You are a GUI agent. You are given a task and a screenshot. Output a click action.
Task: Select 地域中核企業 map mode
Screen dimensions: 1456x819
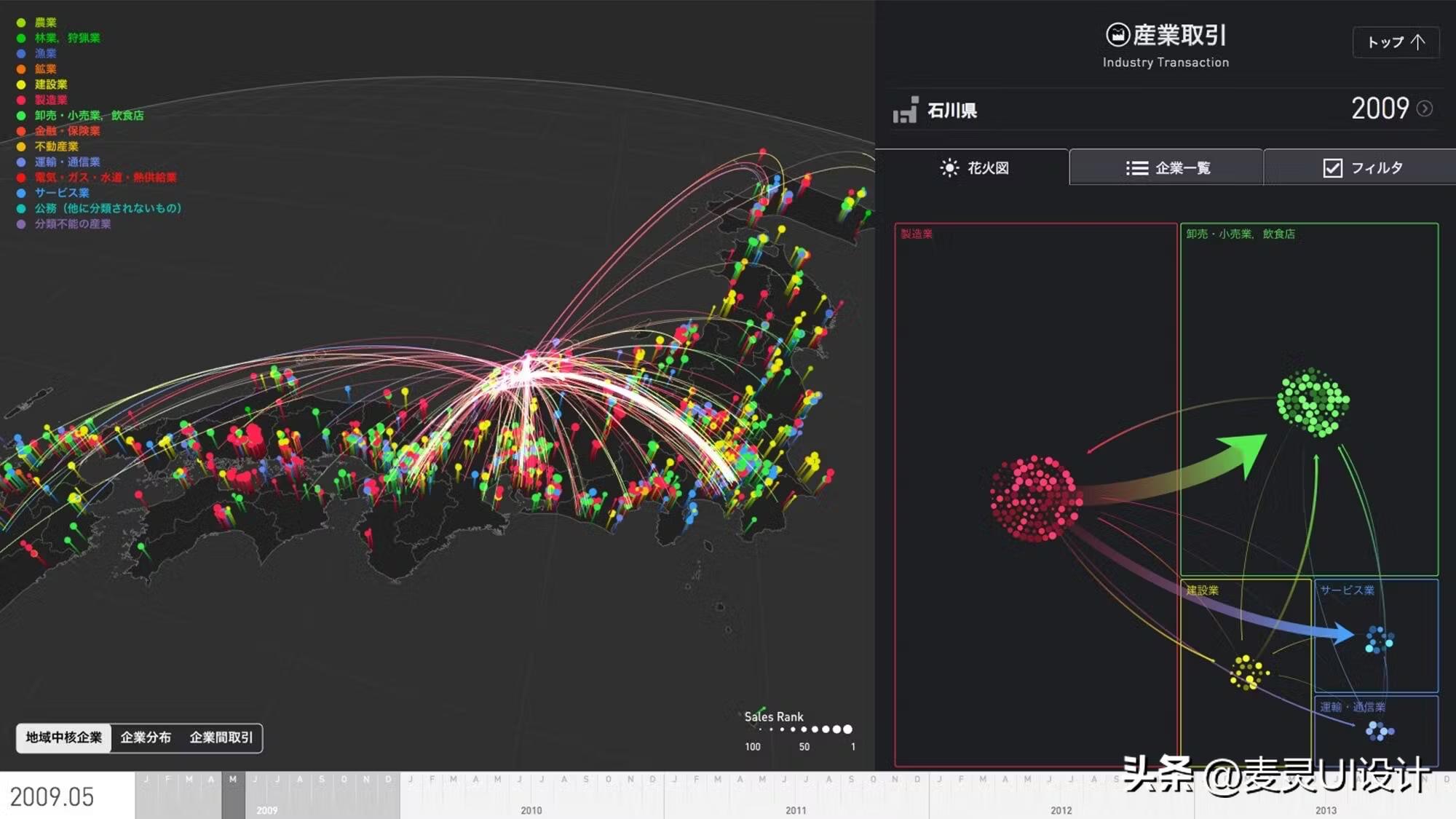64,737
